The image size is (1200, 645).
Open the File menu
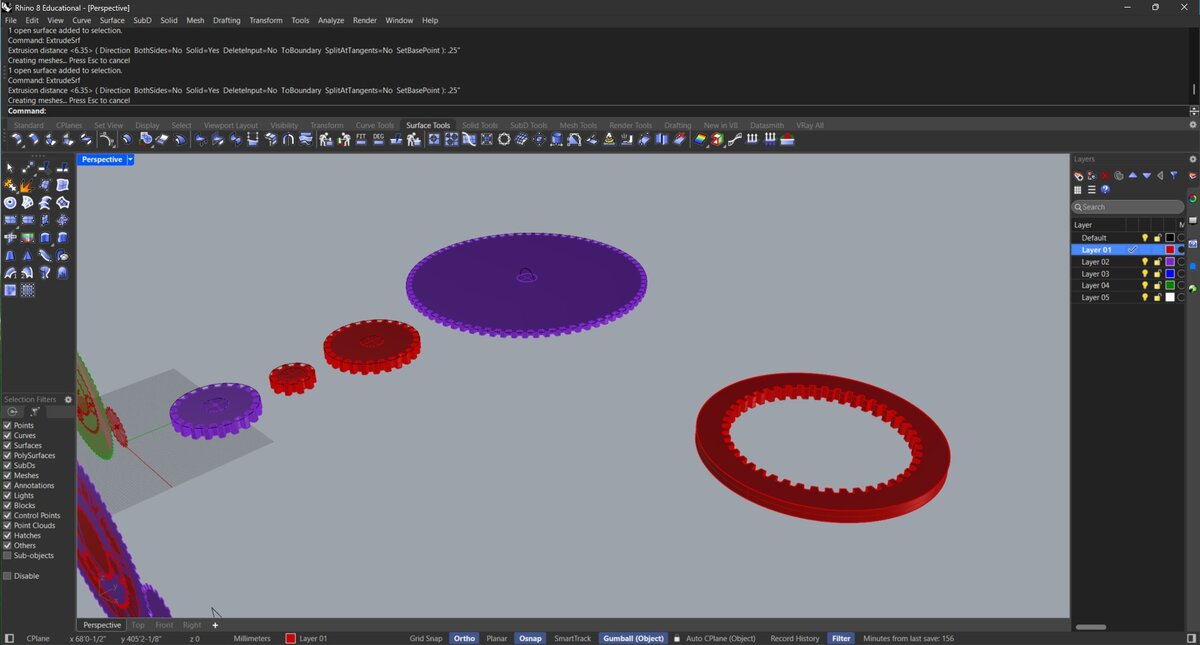click(11, 20)
